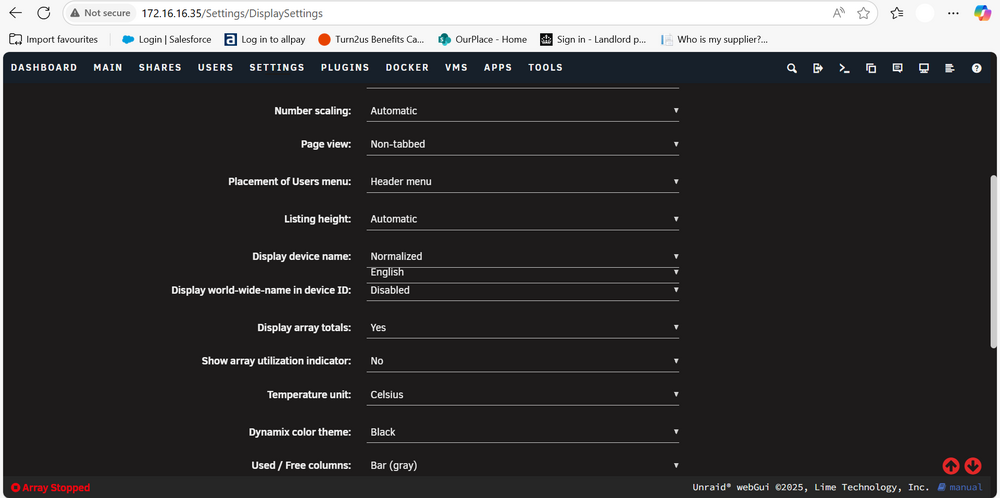Go to the Dashboard menu
Image resolution: width=1000 pixels, height=498 pixels.
(x=44, y=68)
